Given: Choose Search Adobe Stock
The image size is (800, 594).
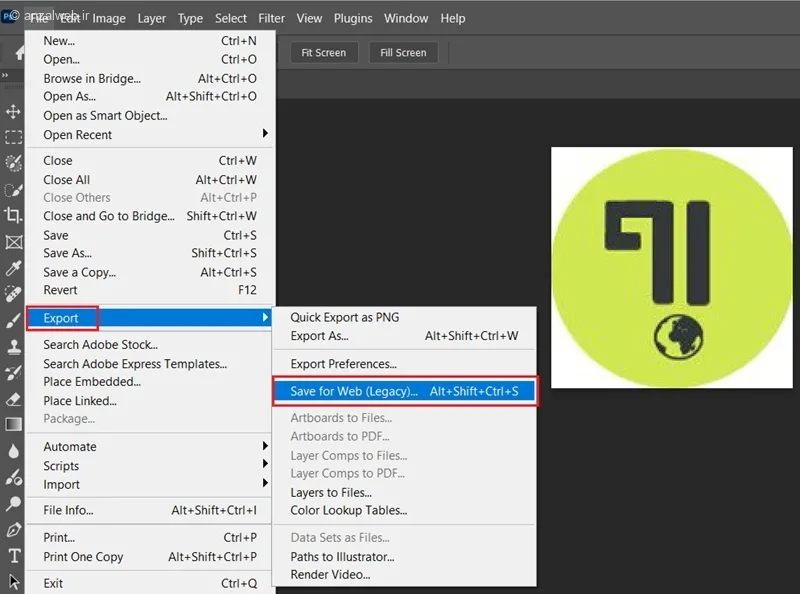Looking at the screenshot, I should tap(149, 344).
